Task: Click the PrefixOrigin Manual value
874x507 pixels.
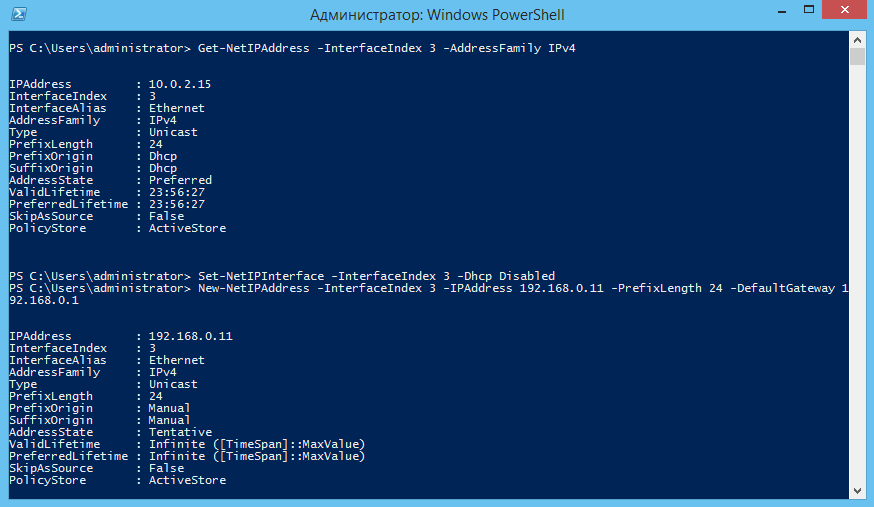Action: (x=169, y=408)
